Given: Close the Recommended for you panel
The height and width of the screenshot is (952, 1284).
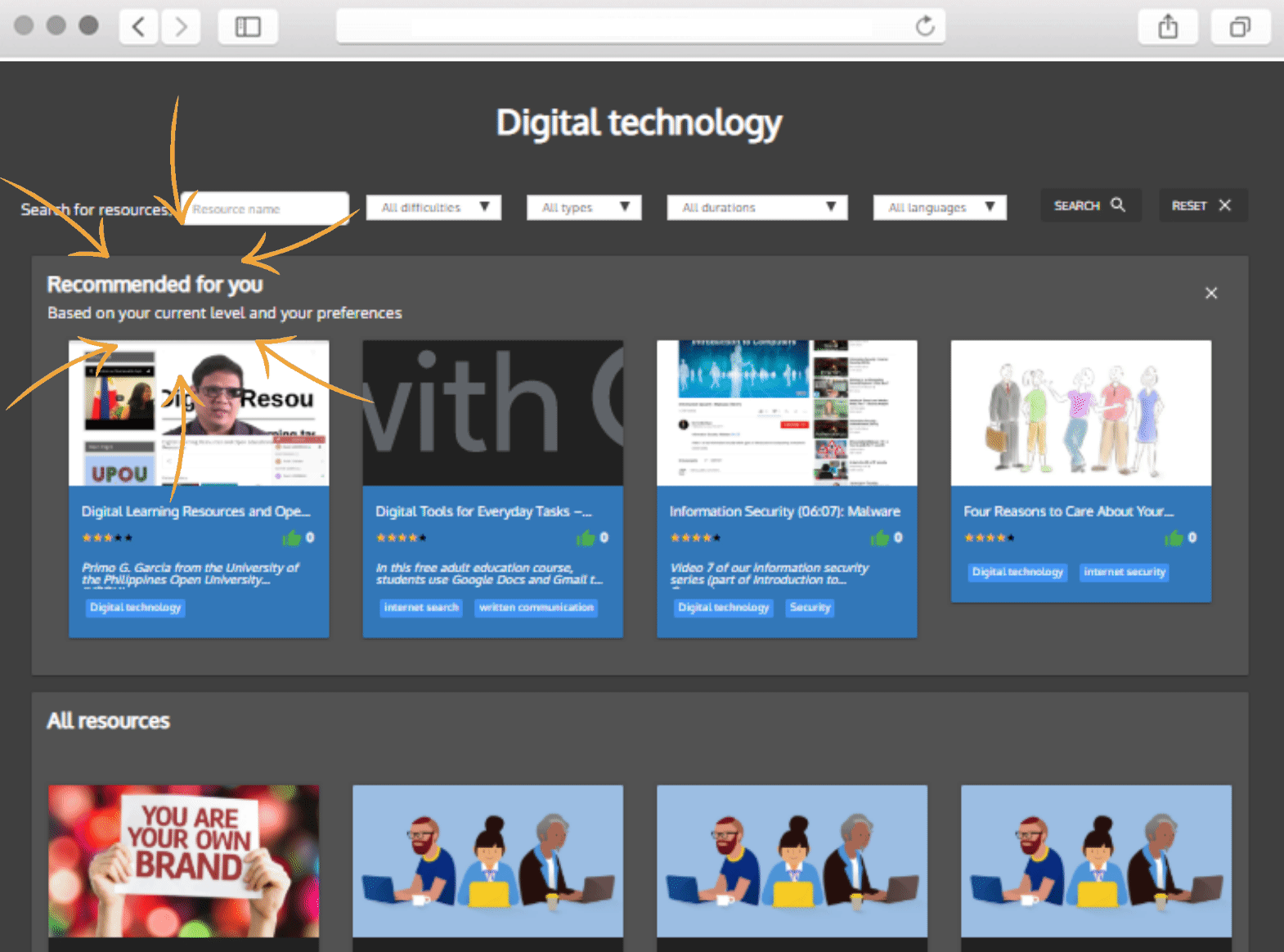Looking at the screenshot, I should pyautogui.click(x=1211, y=293).
